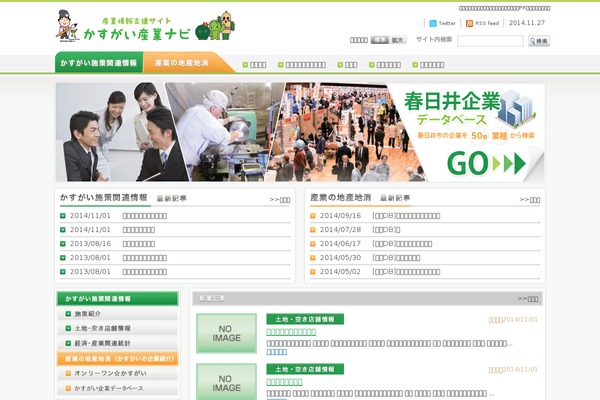Focus the サイト内検索 search input field
The width and height of the screenshot is (600, 400).
490,41
